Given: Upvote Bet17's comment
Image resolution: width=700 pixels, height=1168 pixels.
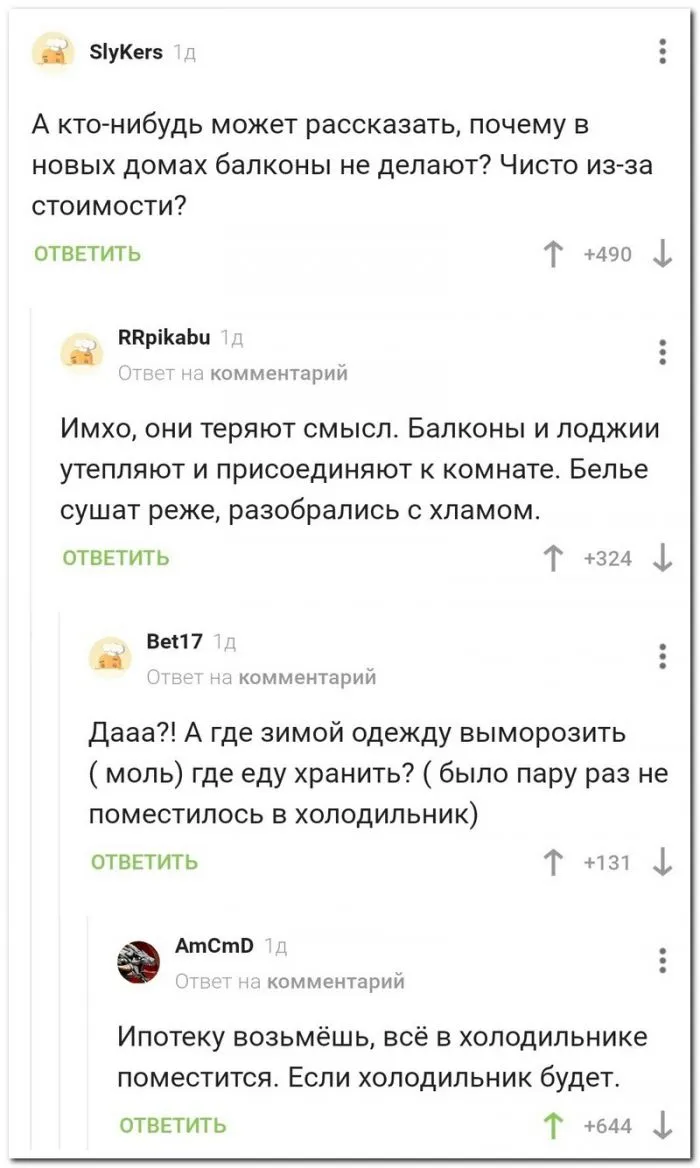Looking at the screenshot, I should click(552, 862).
